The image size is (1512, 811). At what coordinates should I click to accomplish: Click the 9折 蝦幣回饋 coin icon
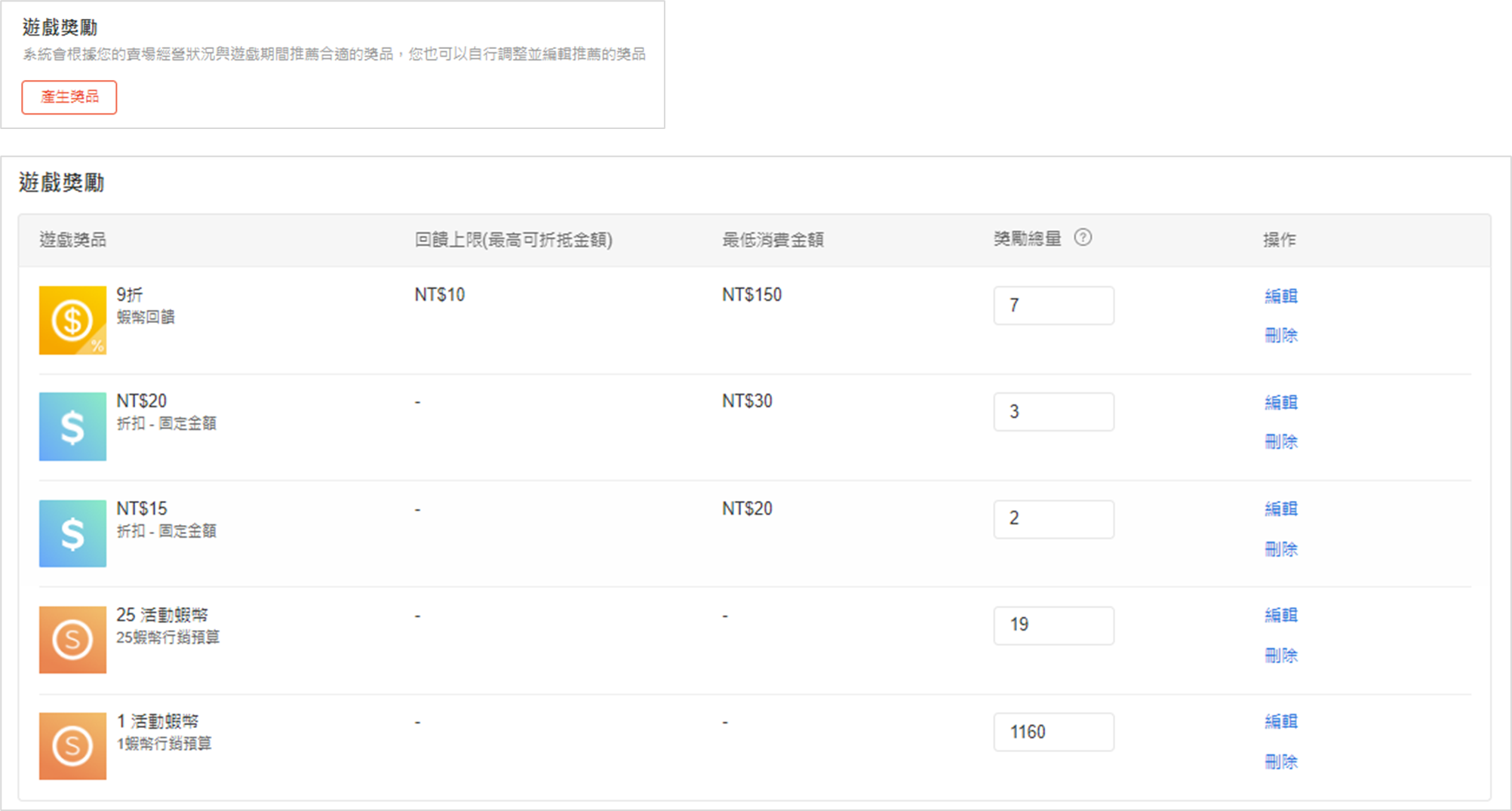click(72, 320)
